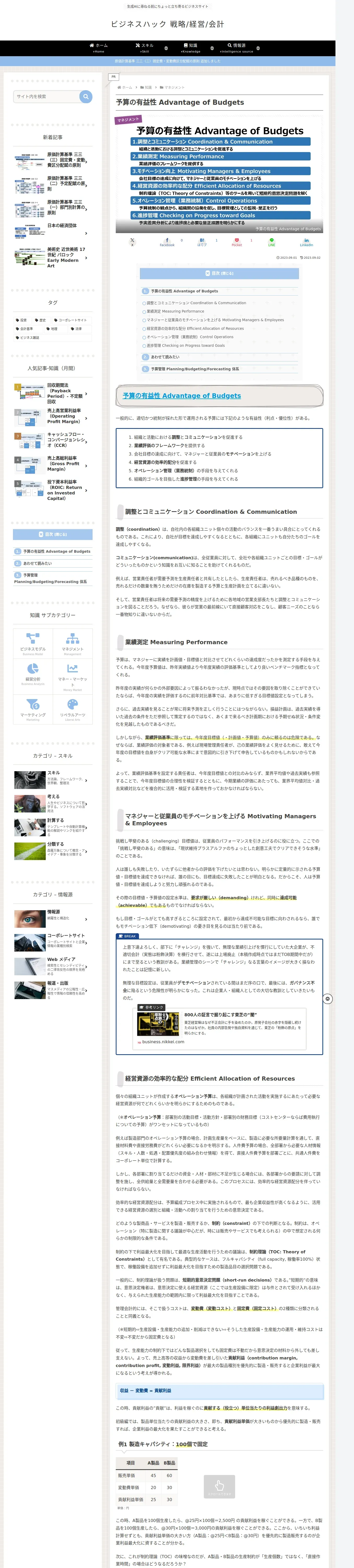
Task: Open the コーポレートサイト information source card
Action: [x=53, y=942]
